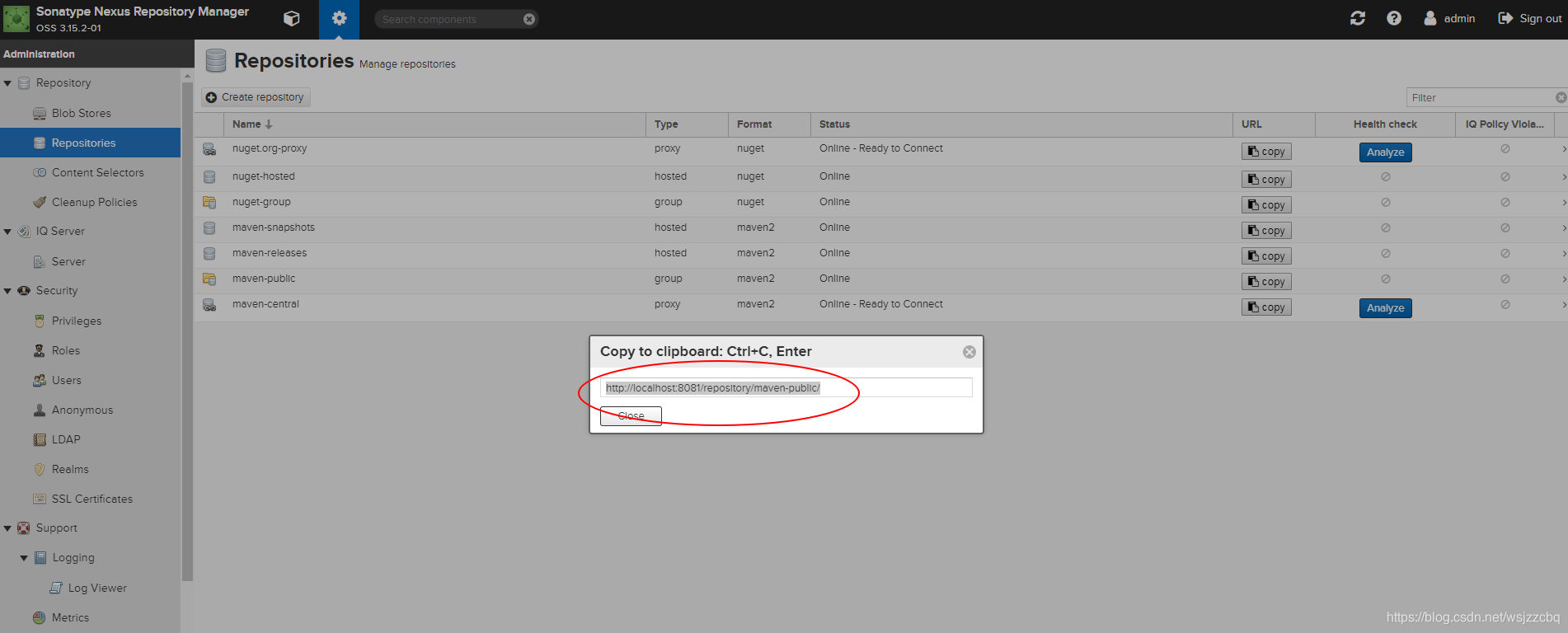
Task: Click Sign out
Action: coord(1529,18)
